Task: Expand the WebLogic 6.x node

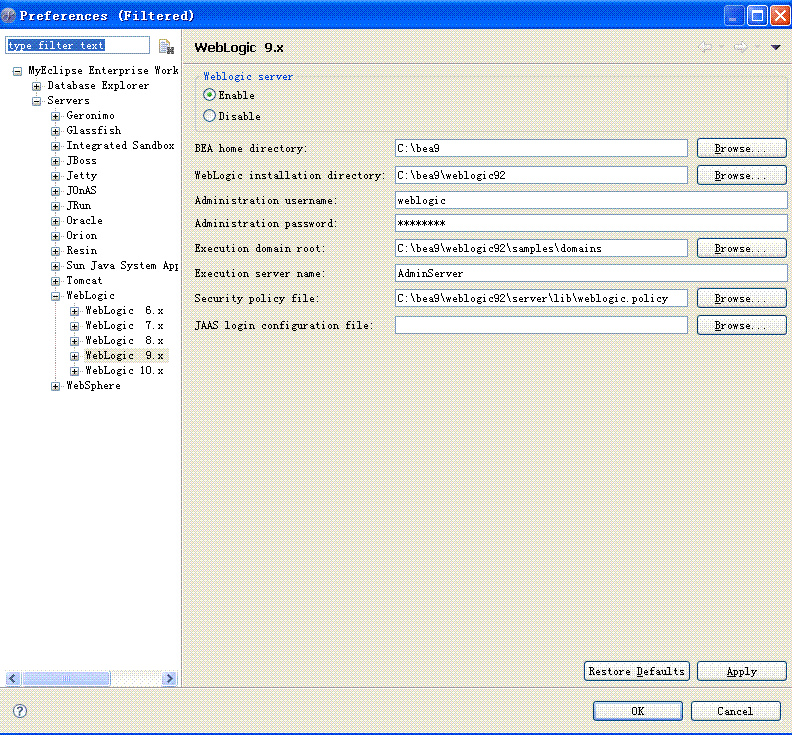Action: pyautogui.click(x=74, y=311)
